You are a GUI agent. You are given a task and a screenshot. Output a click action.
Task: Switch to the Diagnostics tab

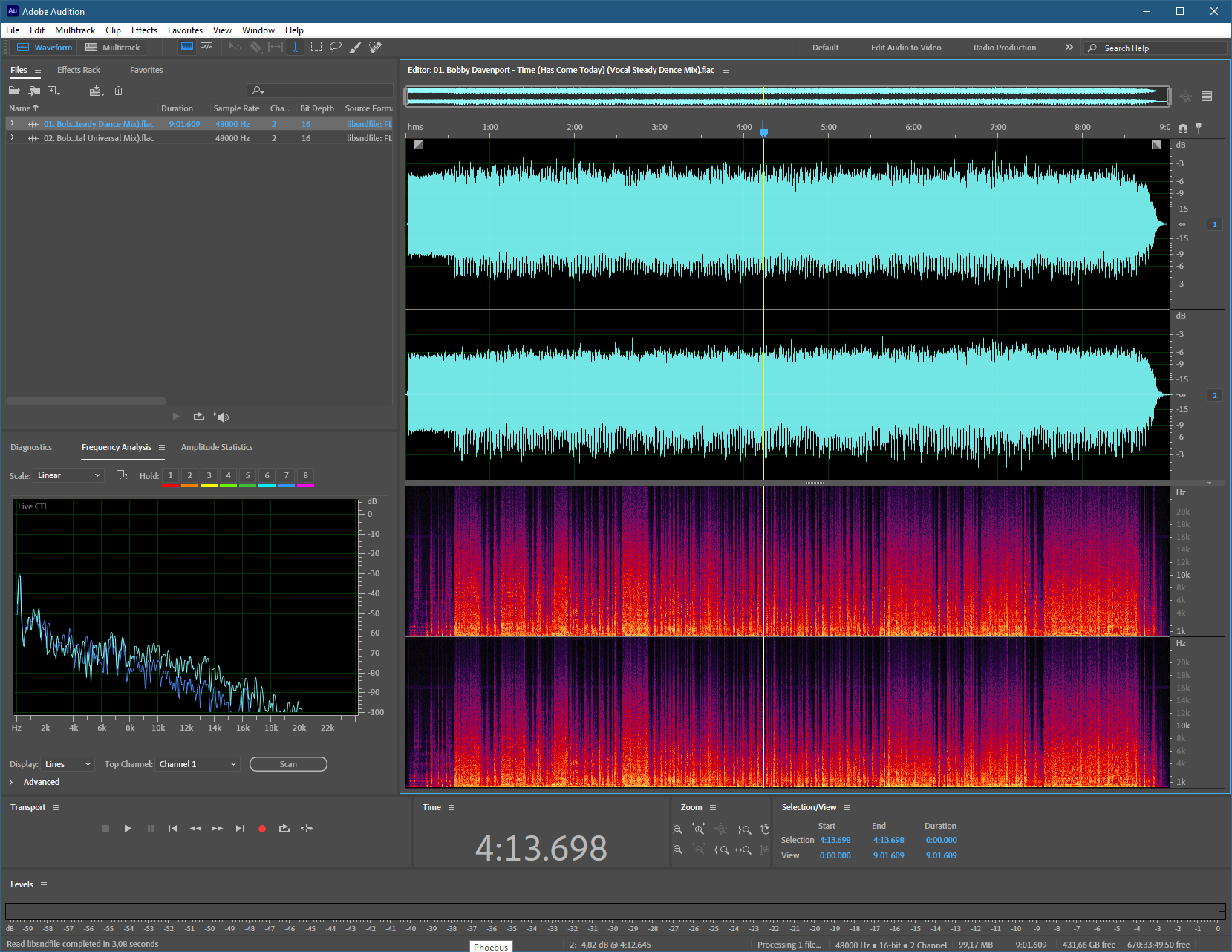click(31, 447)
